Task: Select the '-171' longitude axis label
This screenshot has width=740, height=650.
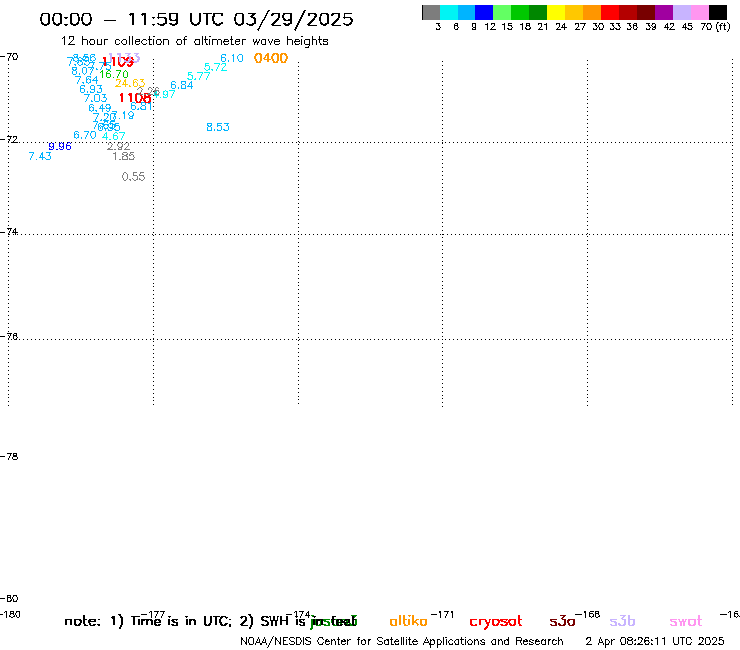Action: point(442,615)
